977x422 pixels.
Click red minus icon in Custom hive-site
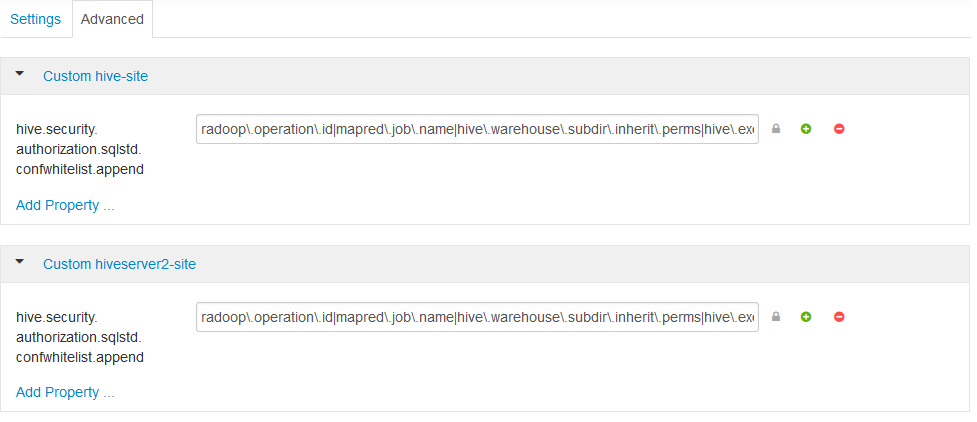pos(839,129)
